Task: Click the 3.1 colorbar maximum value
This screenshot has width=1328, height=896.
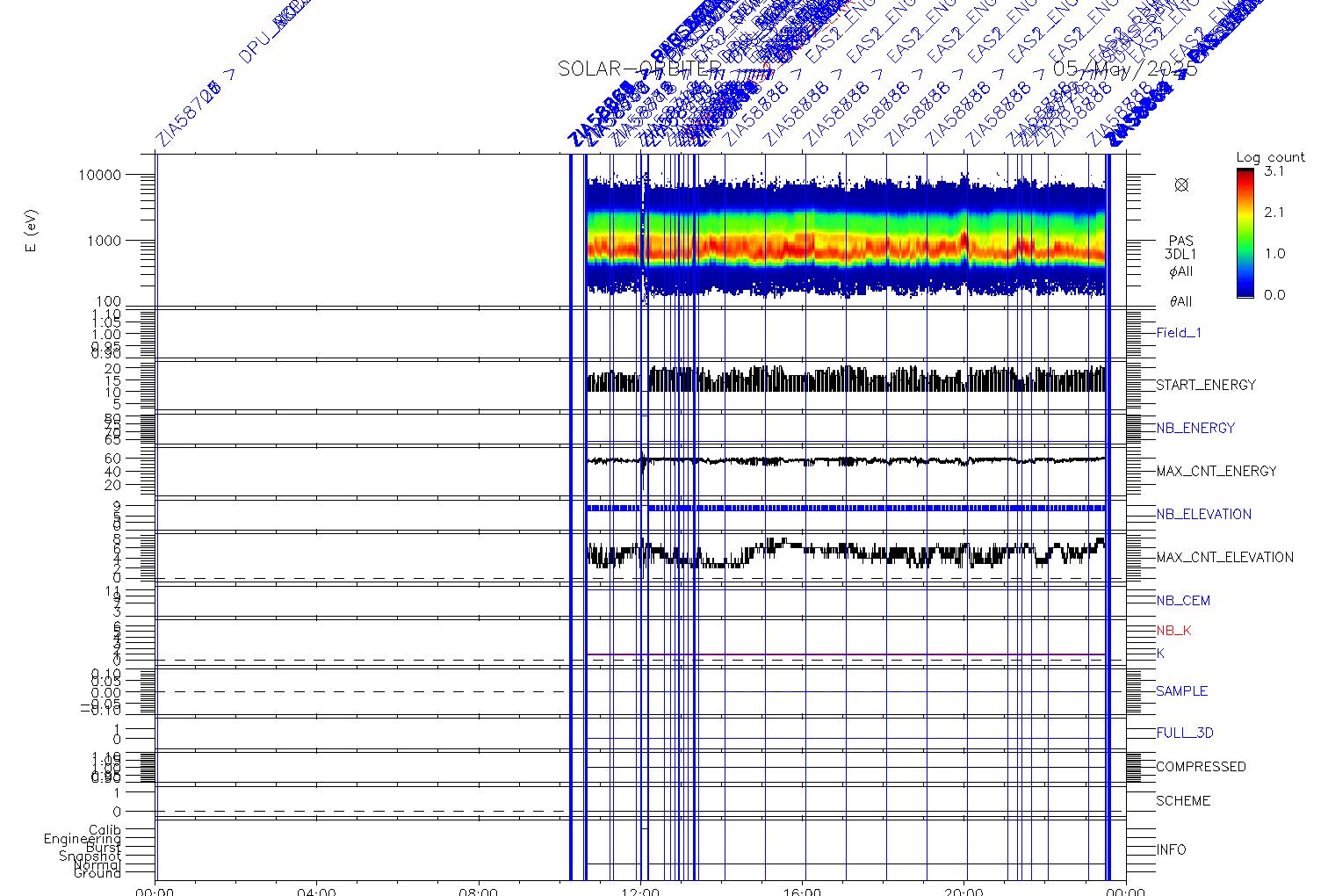Action: tap(1274, 171)
